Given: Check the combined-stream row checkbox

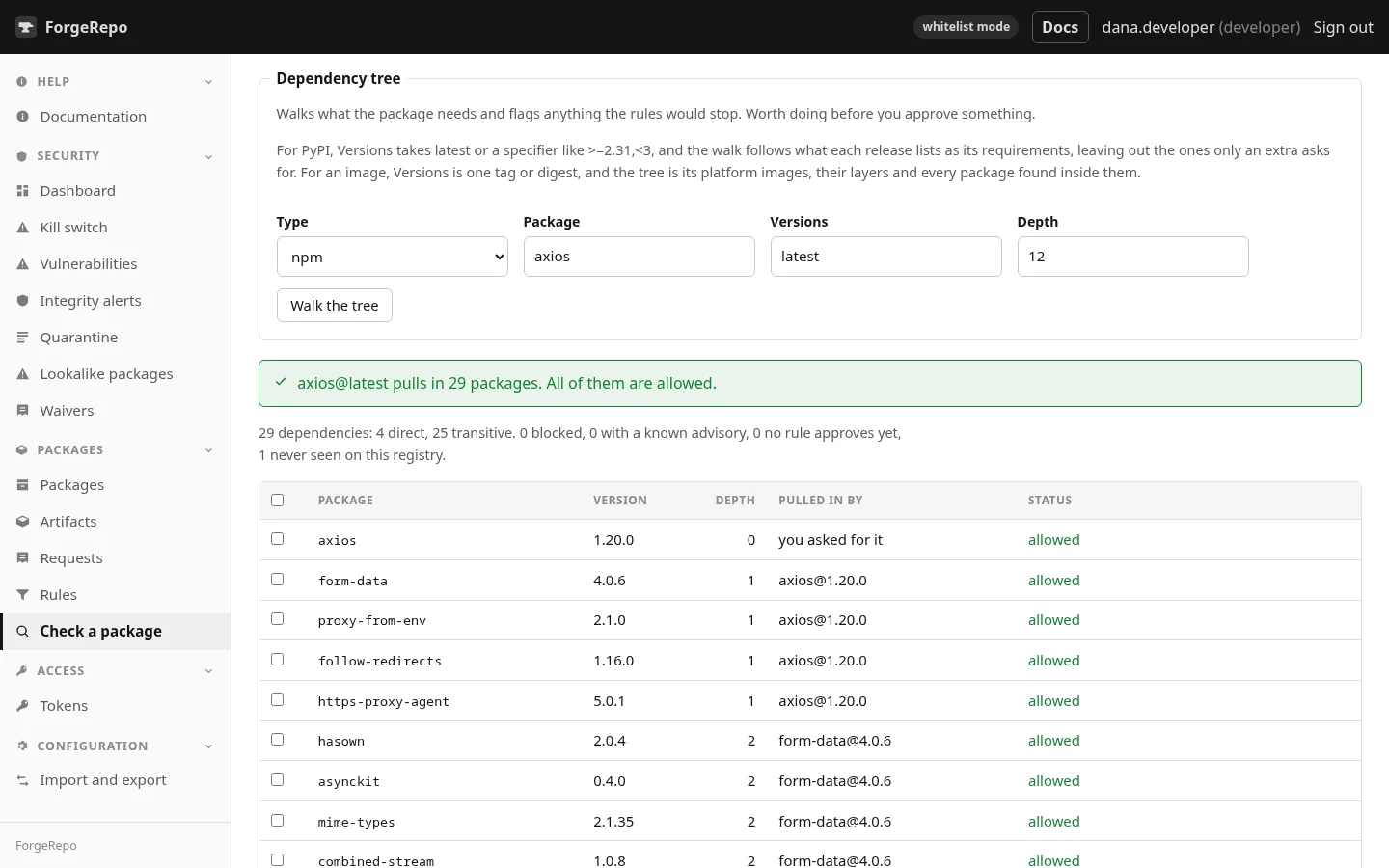Looking at the screenshot, I should coord(278,859).
